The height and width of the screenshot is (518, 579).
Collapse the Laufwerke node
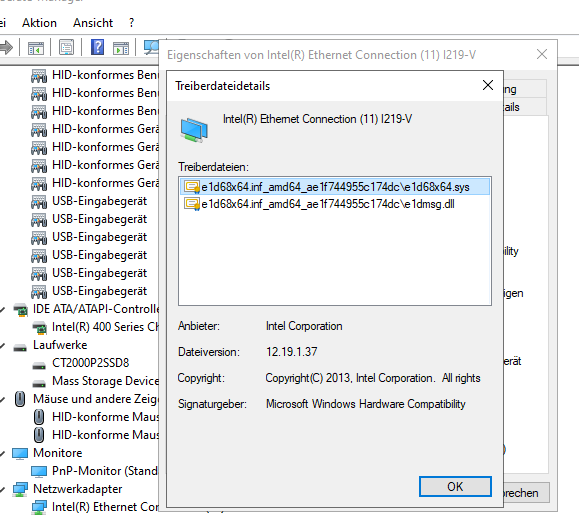3,345
